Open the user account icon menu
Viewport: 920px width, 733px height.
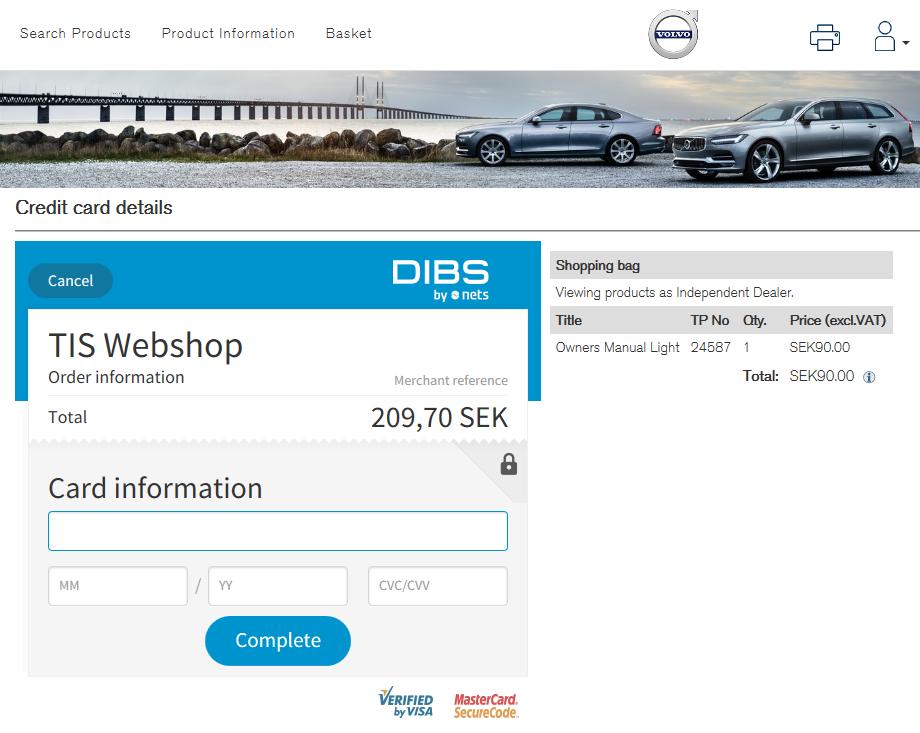(891, 36)
